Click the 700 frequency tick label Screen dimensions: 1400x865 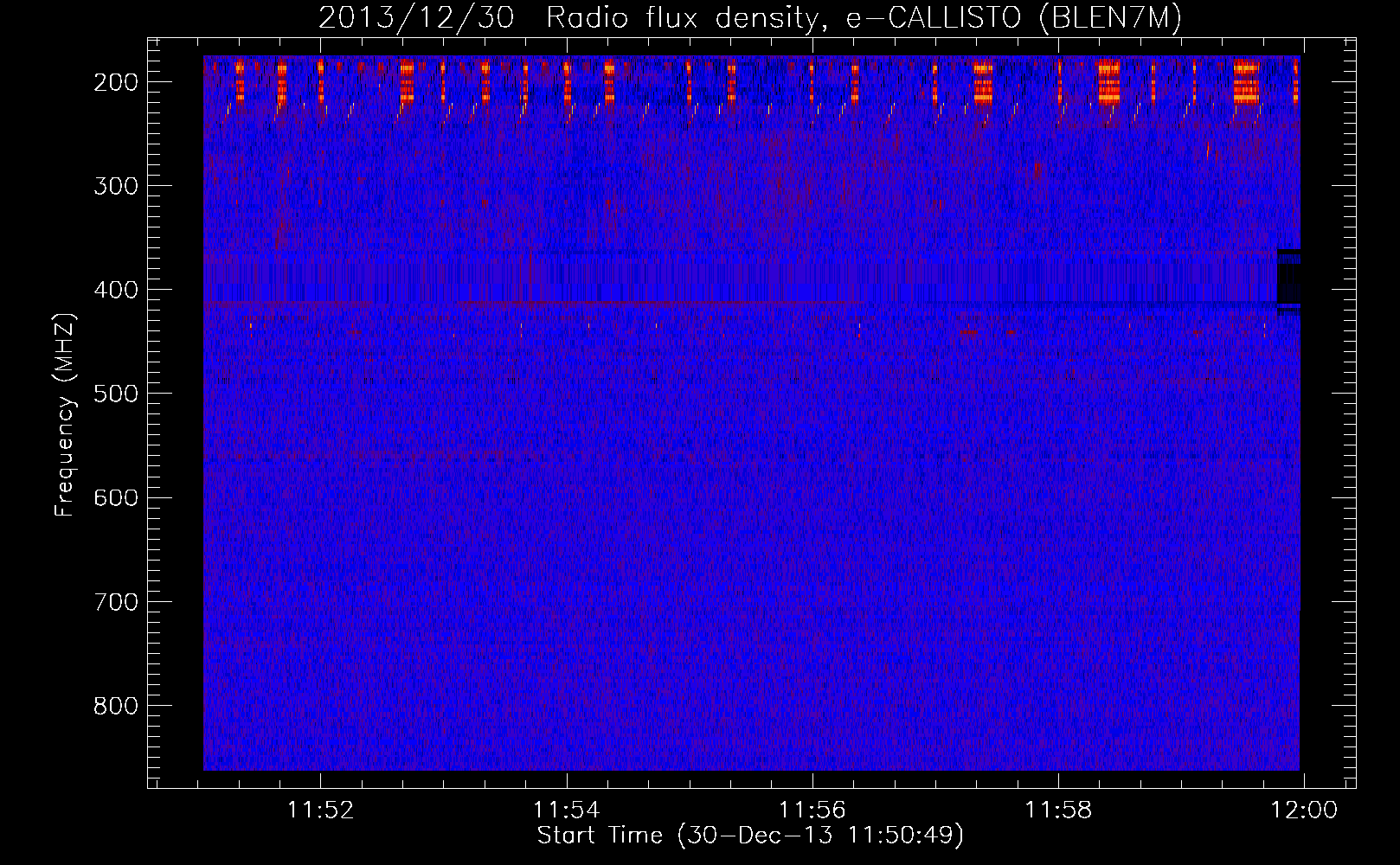(115, 602)
